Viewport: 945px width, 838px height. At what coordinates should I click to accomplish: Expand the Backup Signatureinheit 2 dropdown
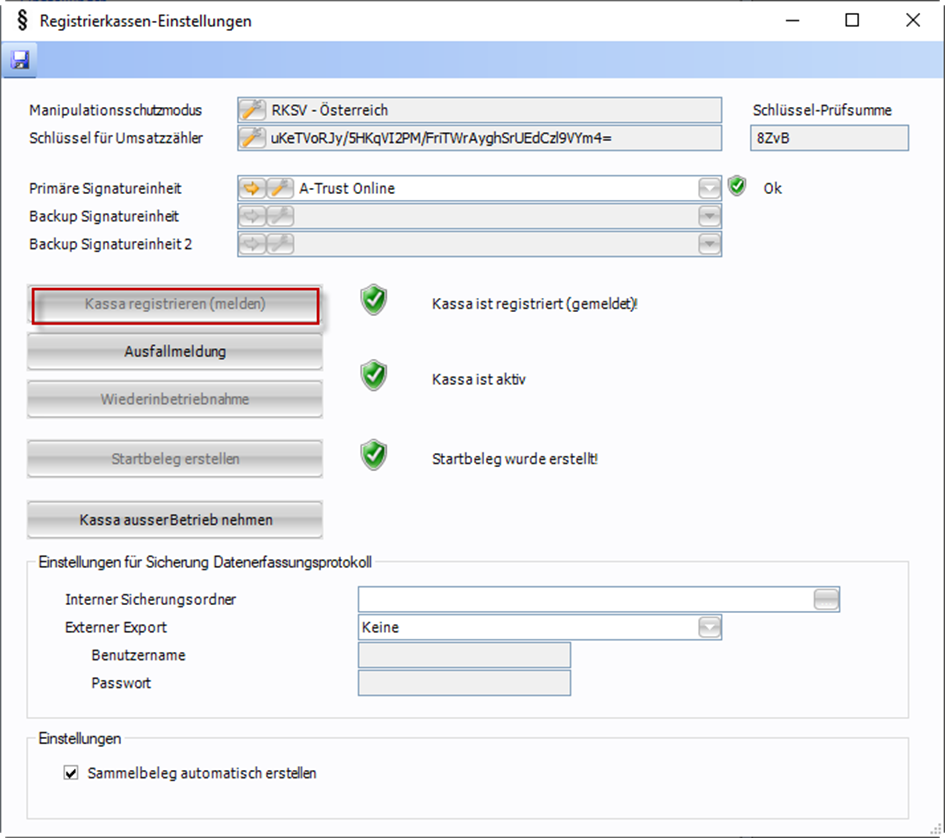tap(709, 244)
